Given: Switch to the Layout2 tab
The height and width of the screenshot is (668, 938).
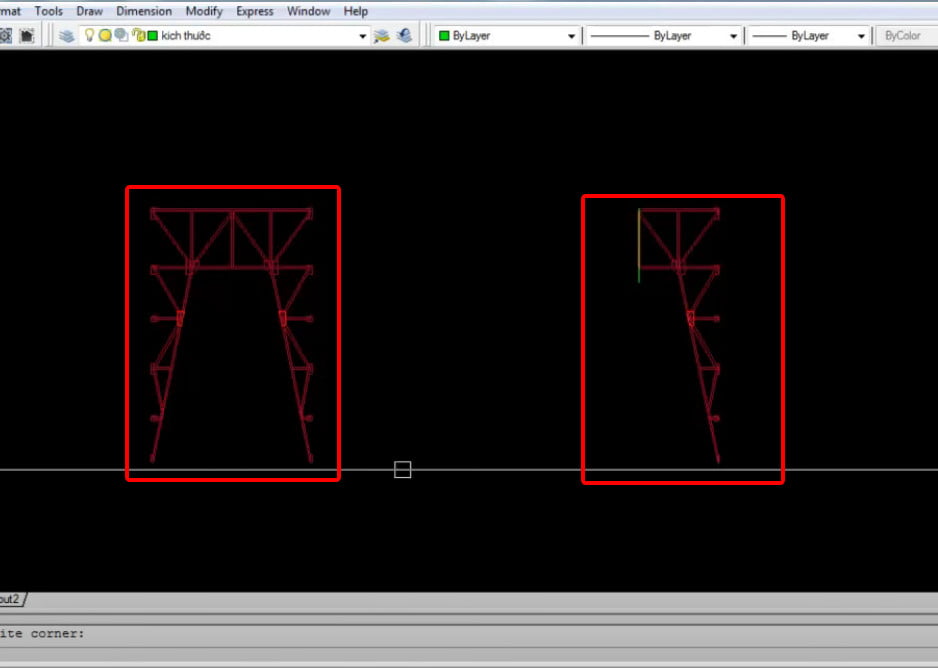Looking at the screenshot, I should coord(10,599).
